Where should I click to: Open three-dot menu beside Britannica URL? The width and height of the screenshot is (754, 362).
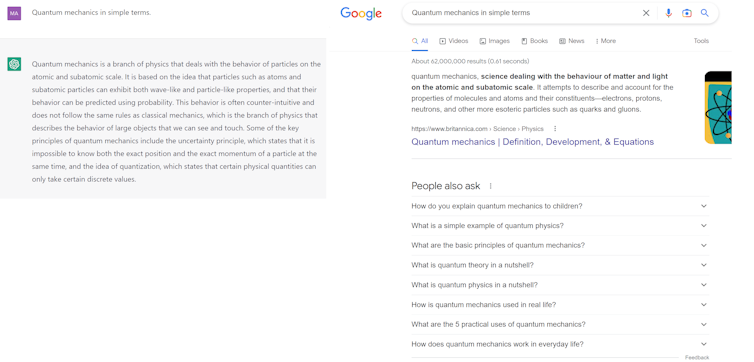555,129
